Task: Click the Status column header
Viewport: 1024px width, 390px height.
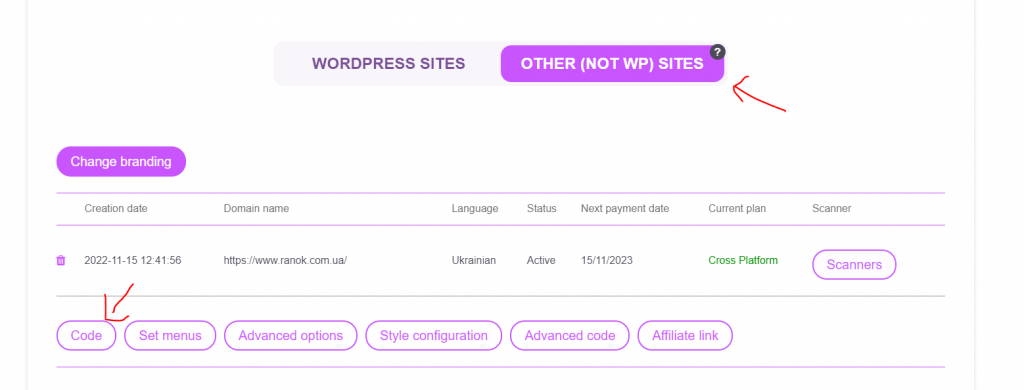Action: pos(541,208)
